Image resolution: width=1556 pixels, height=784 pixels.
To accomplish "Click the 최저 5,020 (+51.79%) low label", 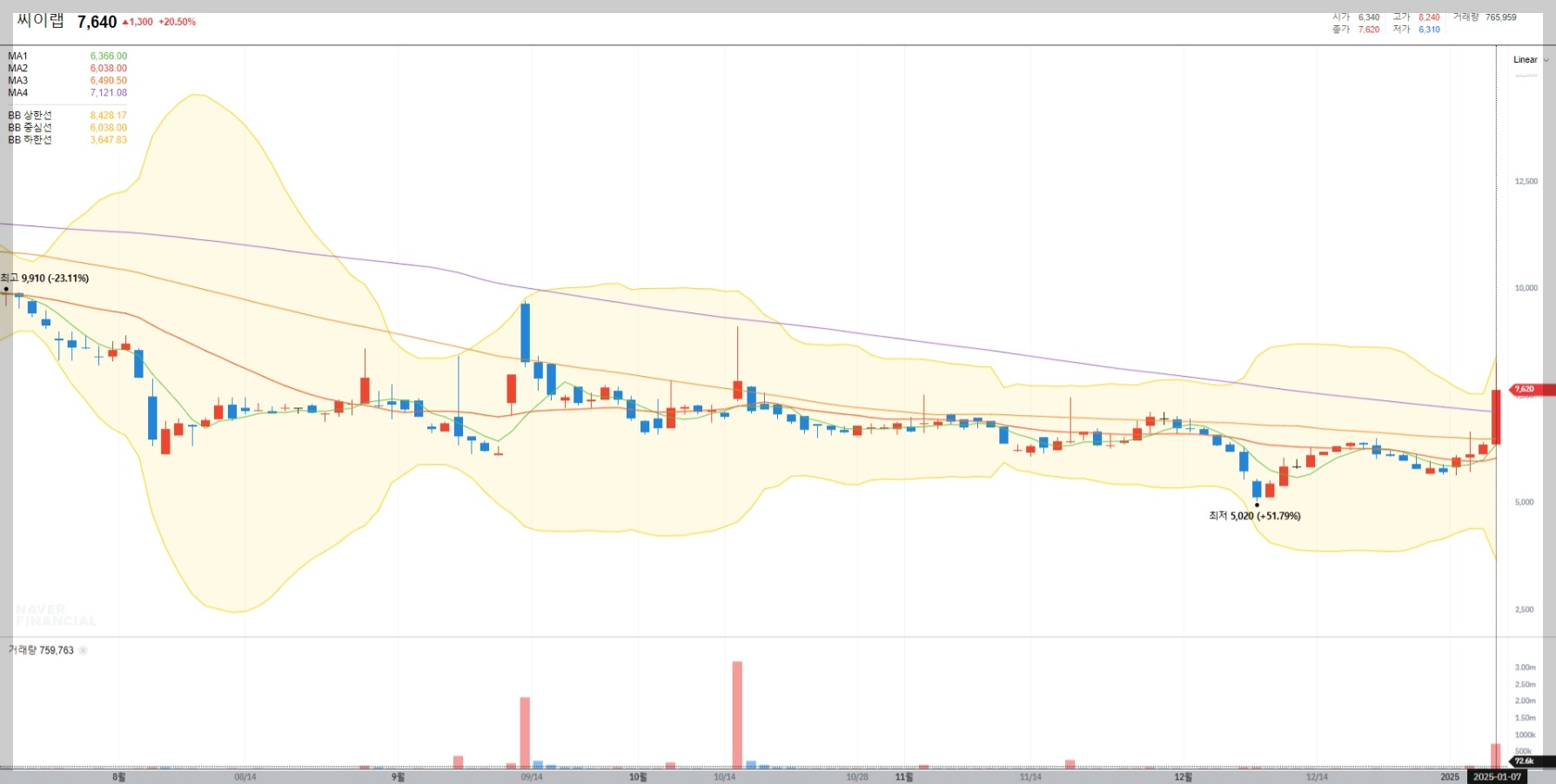I will (x=1254, y=516).
